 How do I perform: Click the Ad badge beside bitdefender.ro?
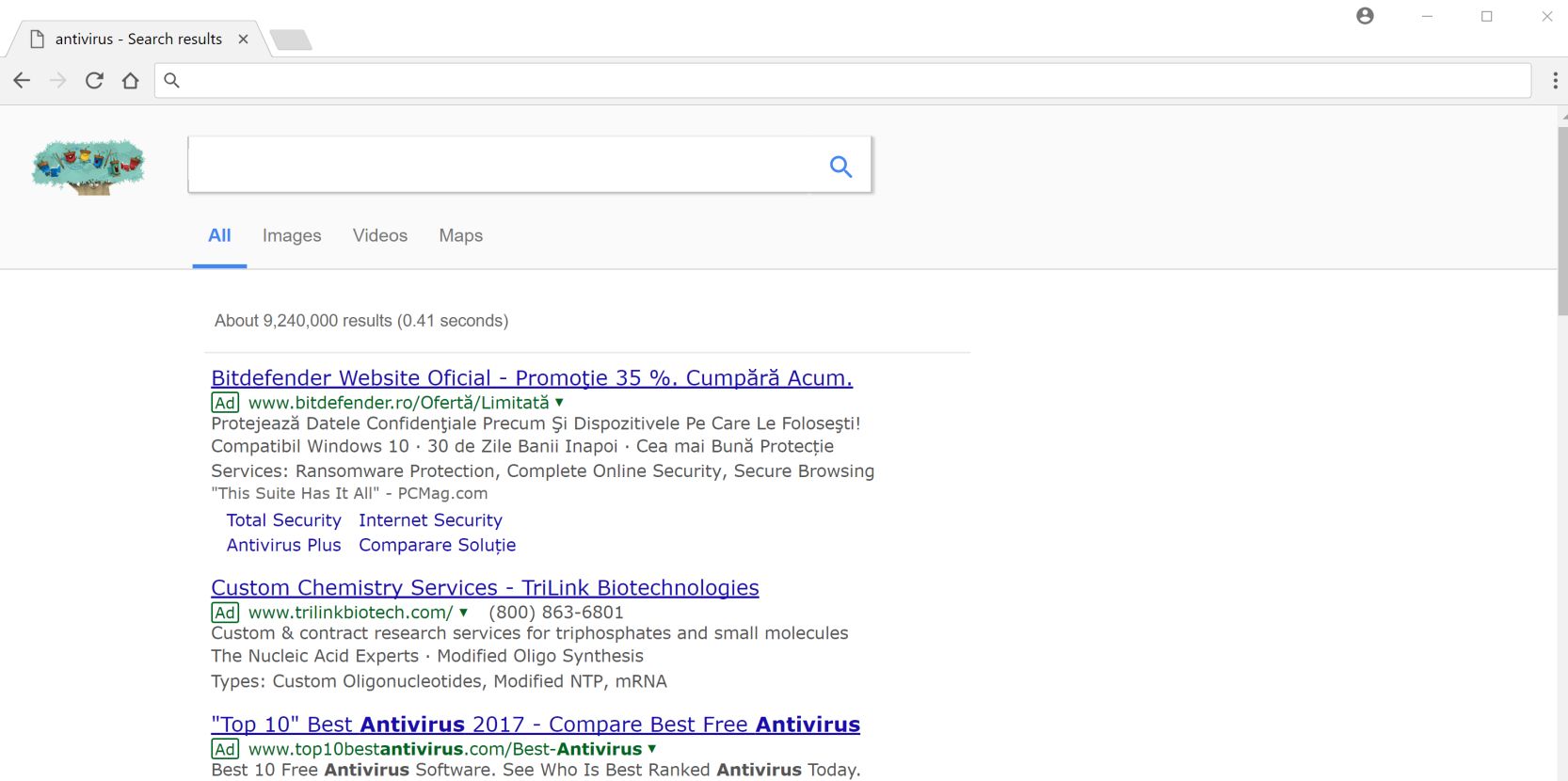tap(225, 403)
